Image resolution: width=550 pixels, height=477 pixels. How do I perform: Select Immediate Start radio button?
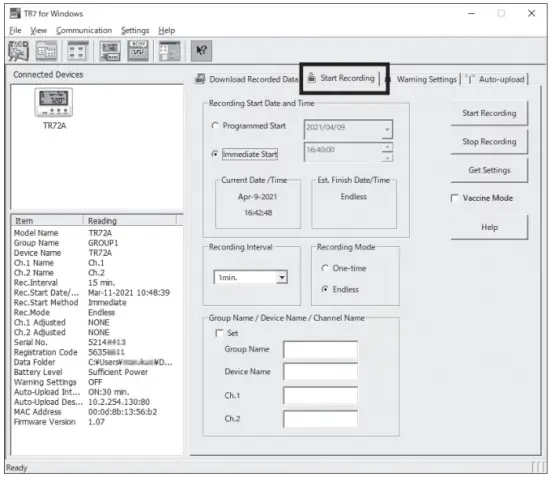point(215,154)
